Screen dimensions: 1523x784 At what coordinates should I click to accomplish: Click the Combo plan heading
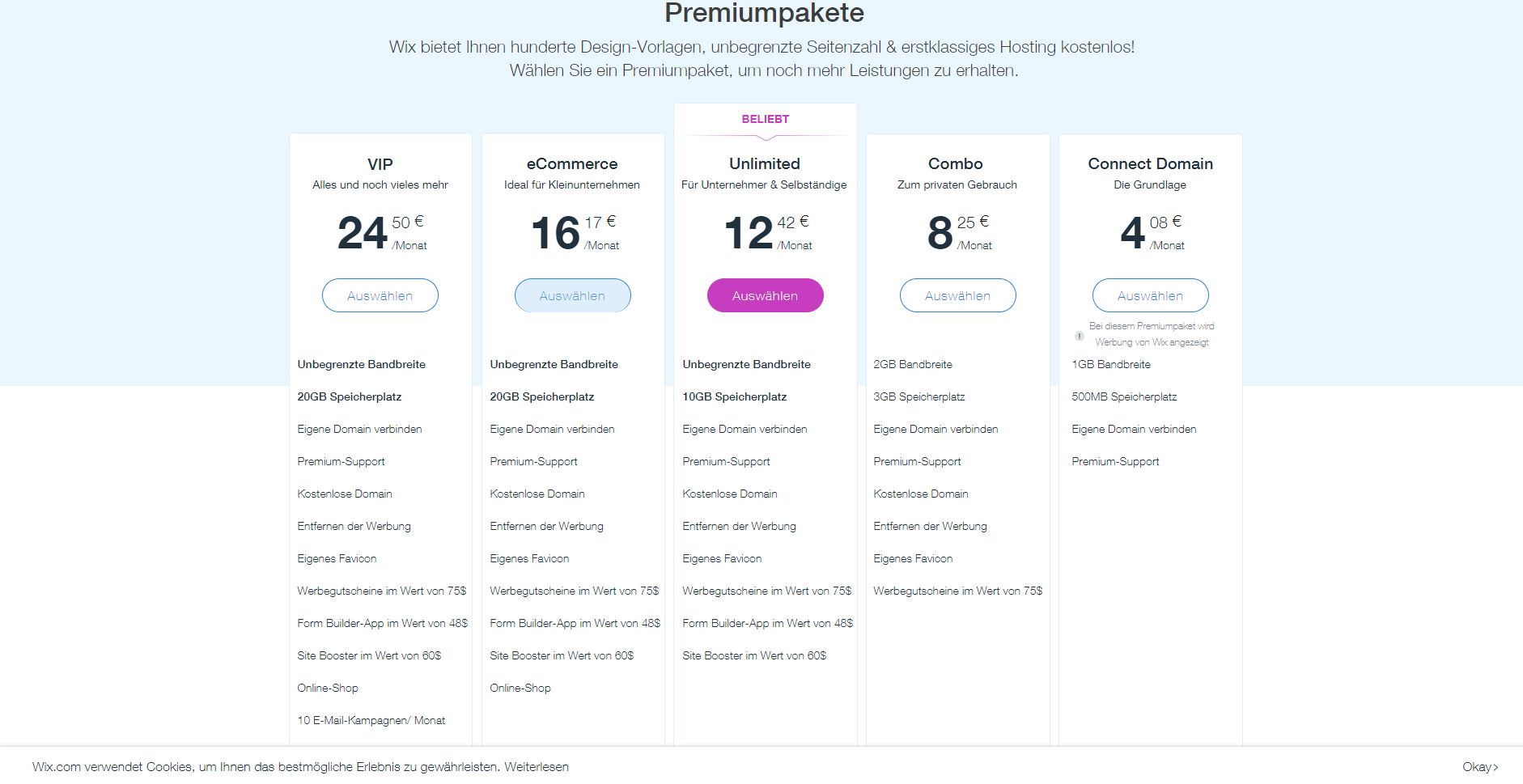[x=956, y=164]
